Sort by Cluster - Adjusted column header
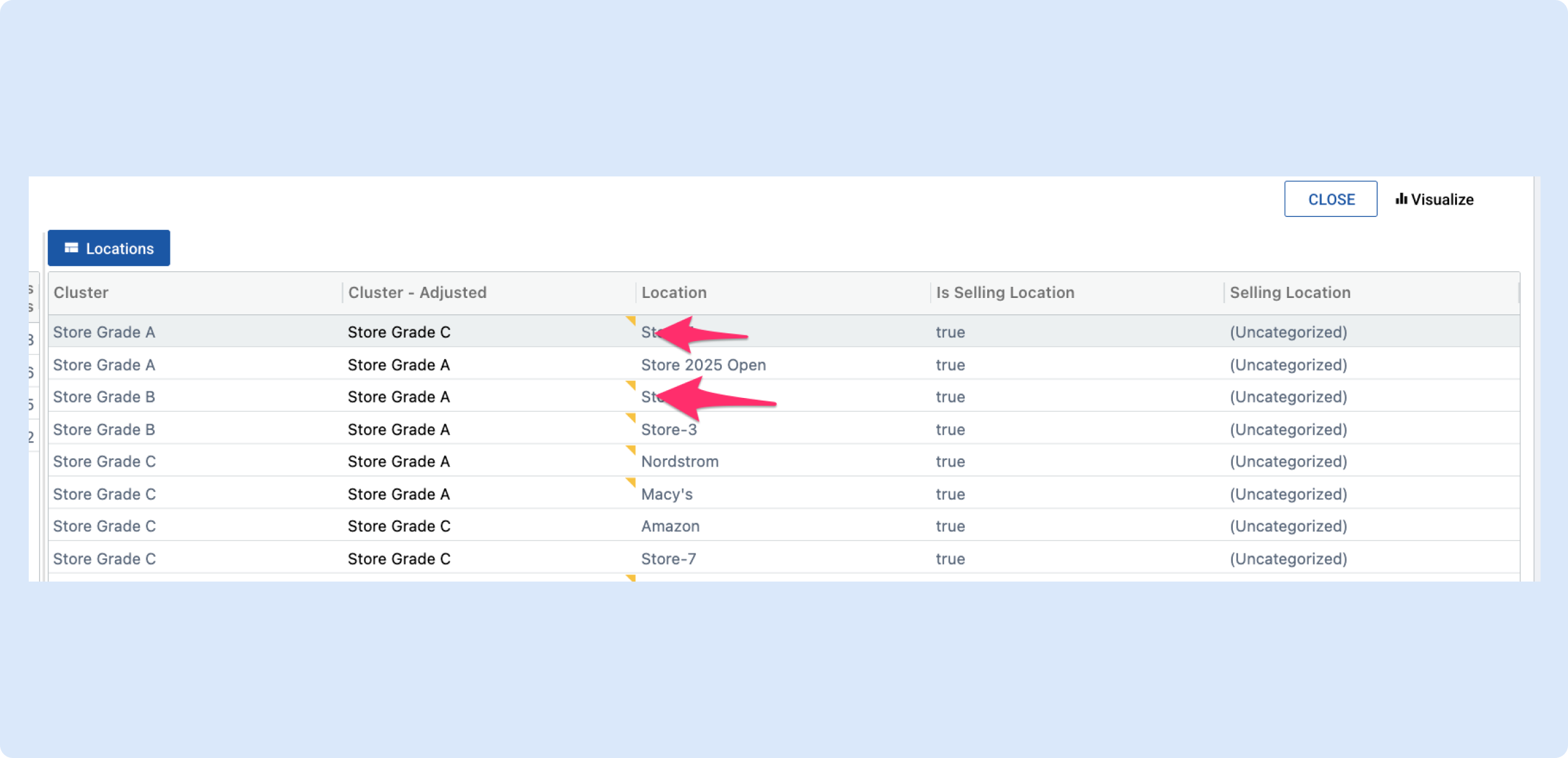 pyautogui.click(x=417, y=293)
